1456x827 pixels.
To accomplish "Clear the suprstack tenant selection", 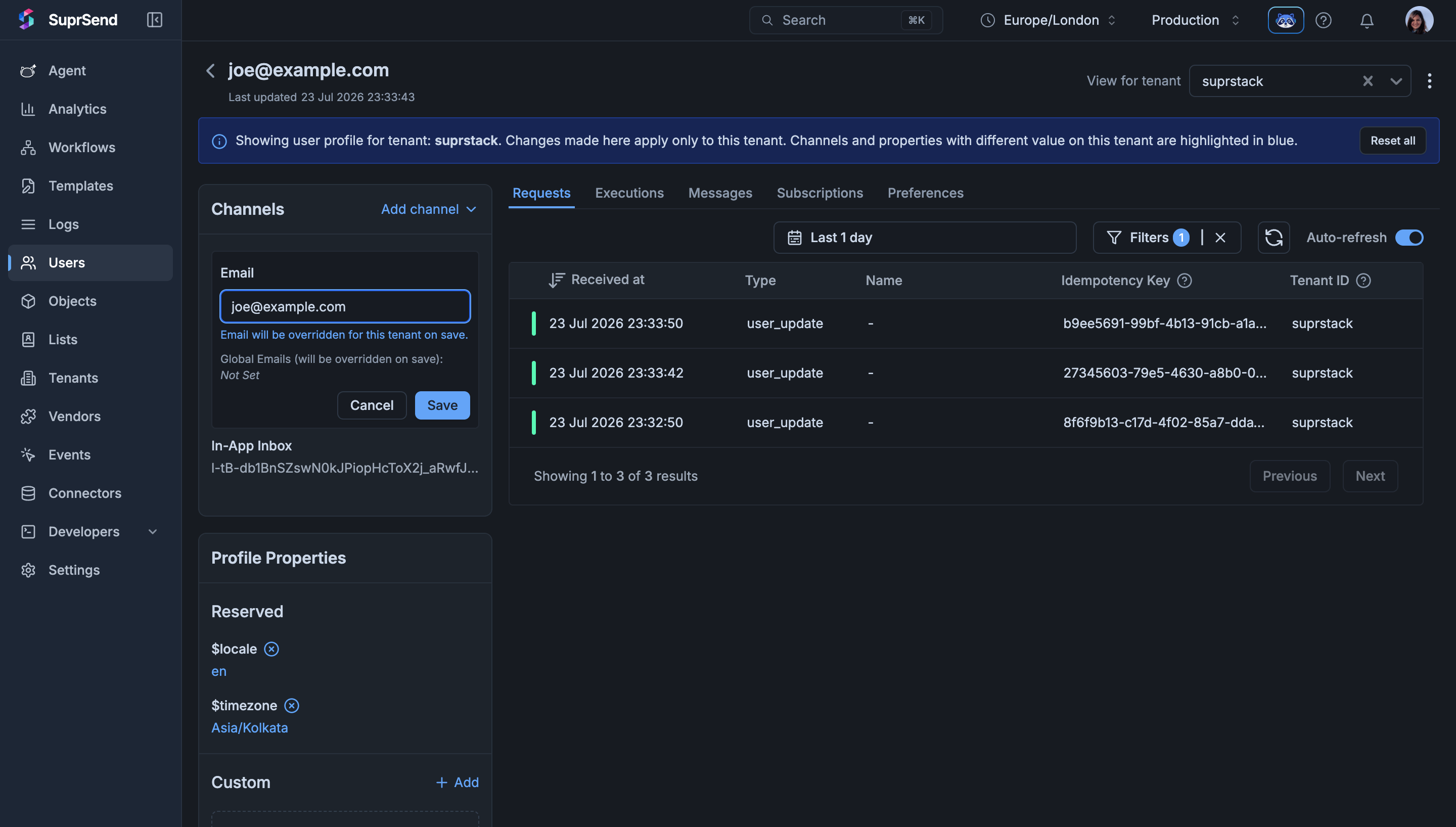I will 1368,81.
